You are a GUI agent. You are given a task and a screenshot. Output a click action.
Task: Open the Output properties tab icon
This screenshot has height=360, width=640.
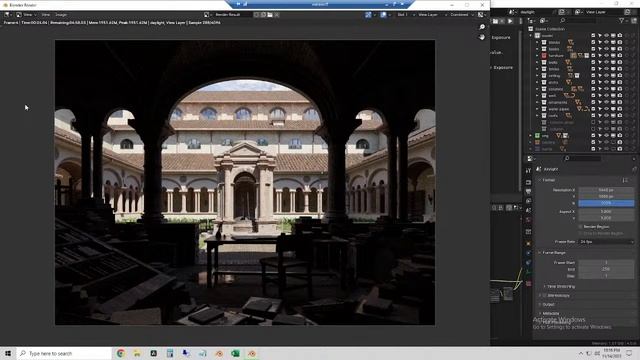pos(529,191)
